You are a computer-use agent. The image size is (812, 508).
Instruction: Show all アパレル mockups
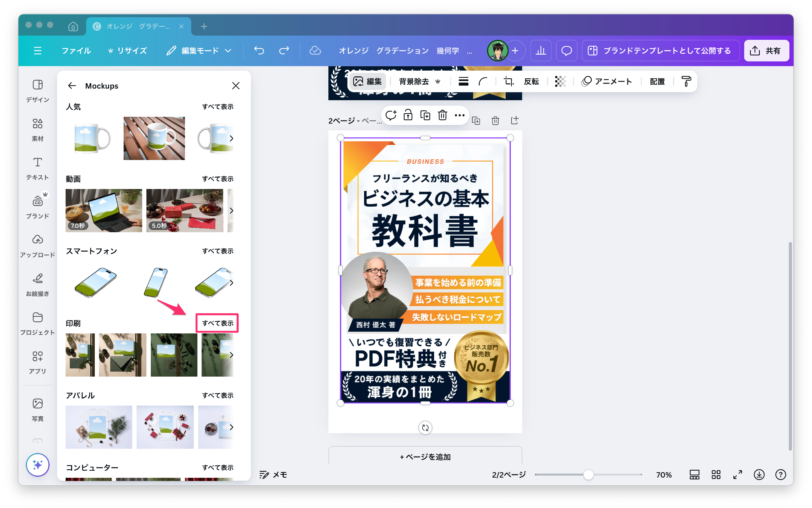pos(218,395)
